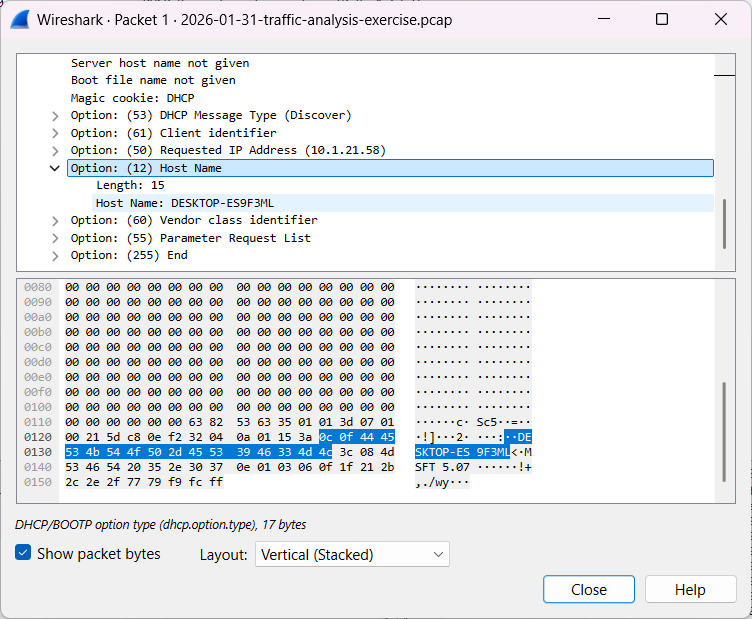Close window with title bar X
This screenshot has width=752, height=619.
[x=721, y=19]
